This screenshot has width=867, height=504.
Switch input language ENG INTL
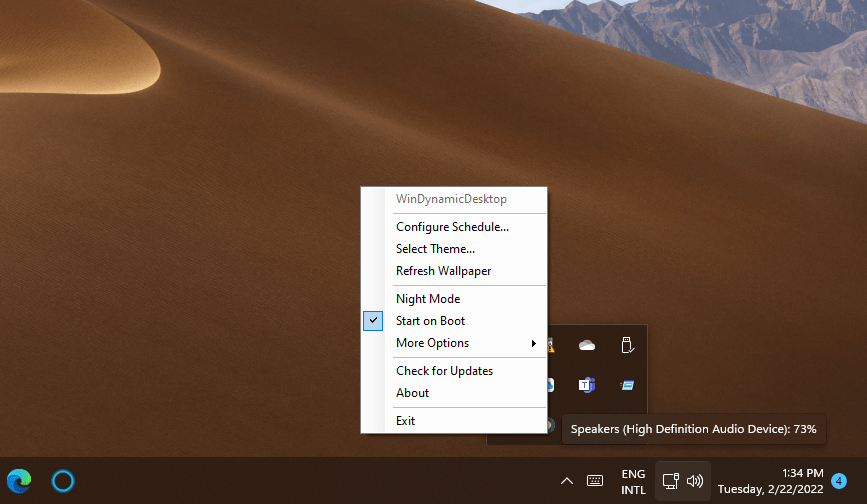(x=633, y=482)
